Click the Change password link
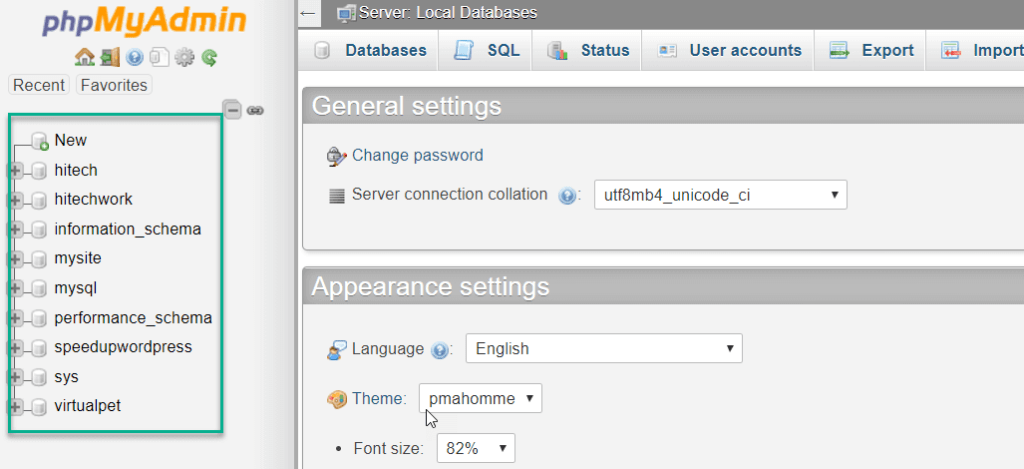The width and height of the screenshot is (1024, 469). [417, 155]
